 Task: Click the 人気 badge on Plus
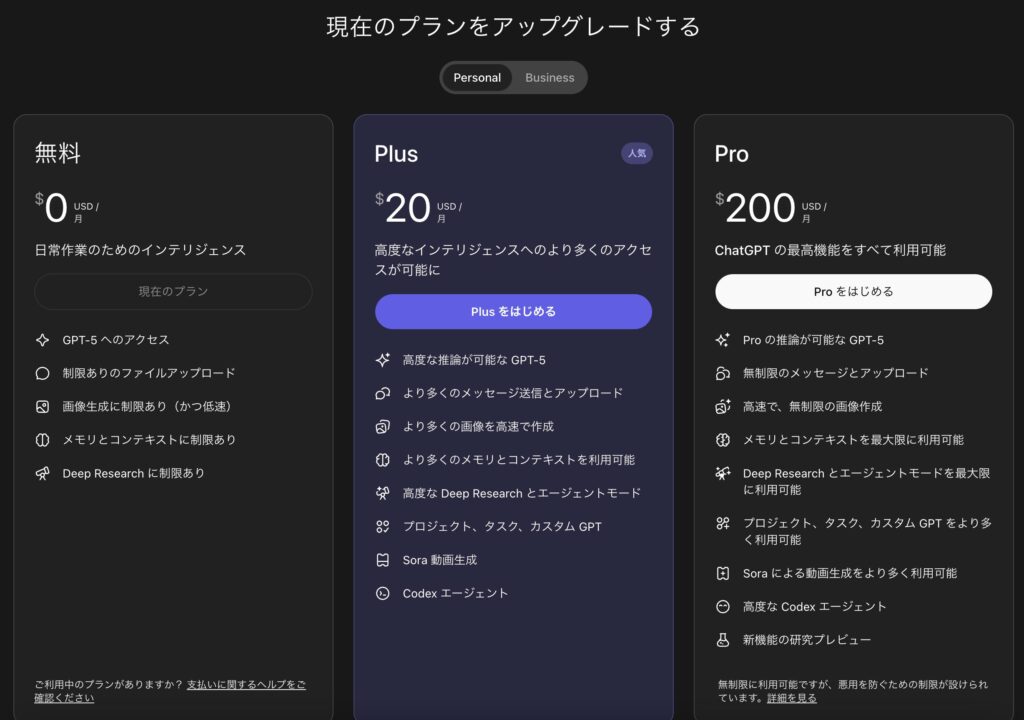pos(637,154)
